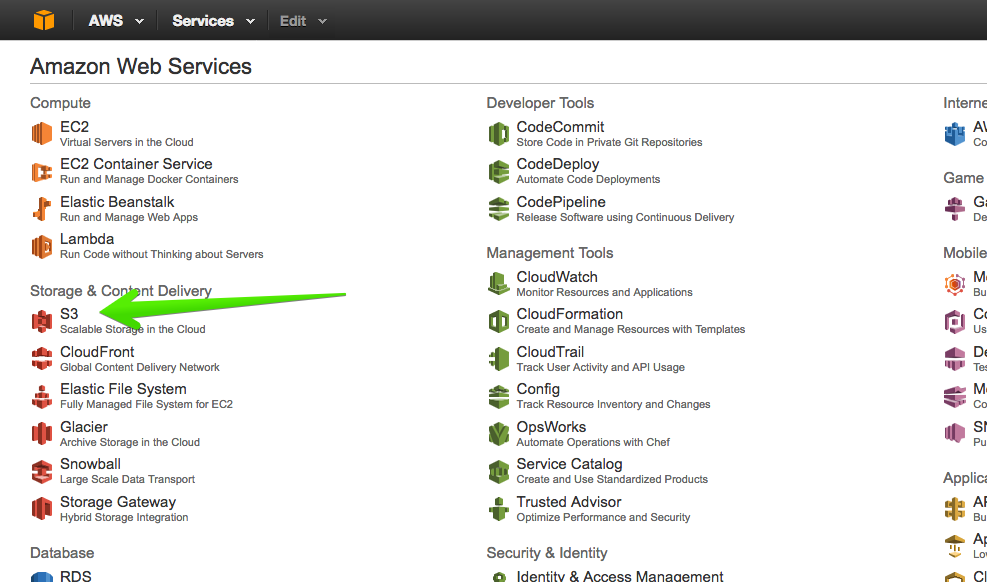Select the red S3 bucket icon
Viewport: 987px width, 582px height.
42,321
